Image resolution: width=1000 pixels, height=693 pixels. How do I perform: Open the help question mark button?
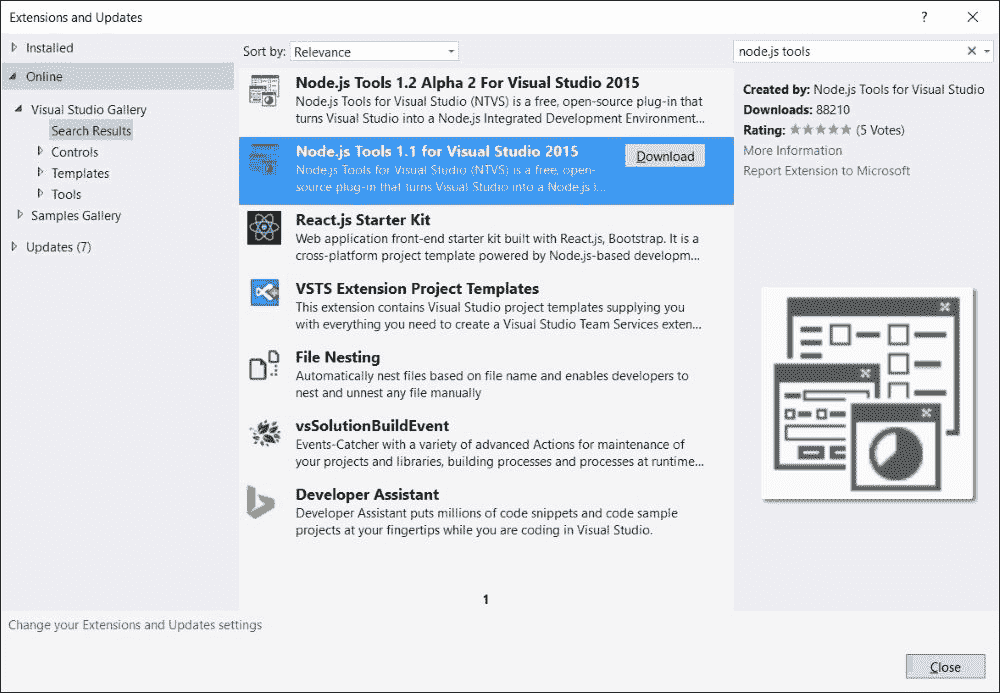(x=924, y=17)
